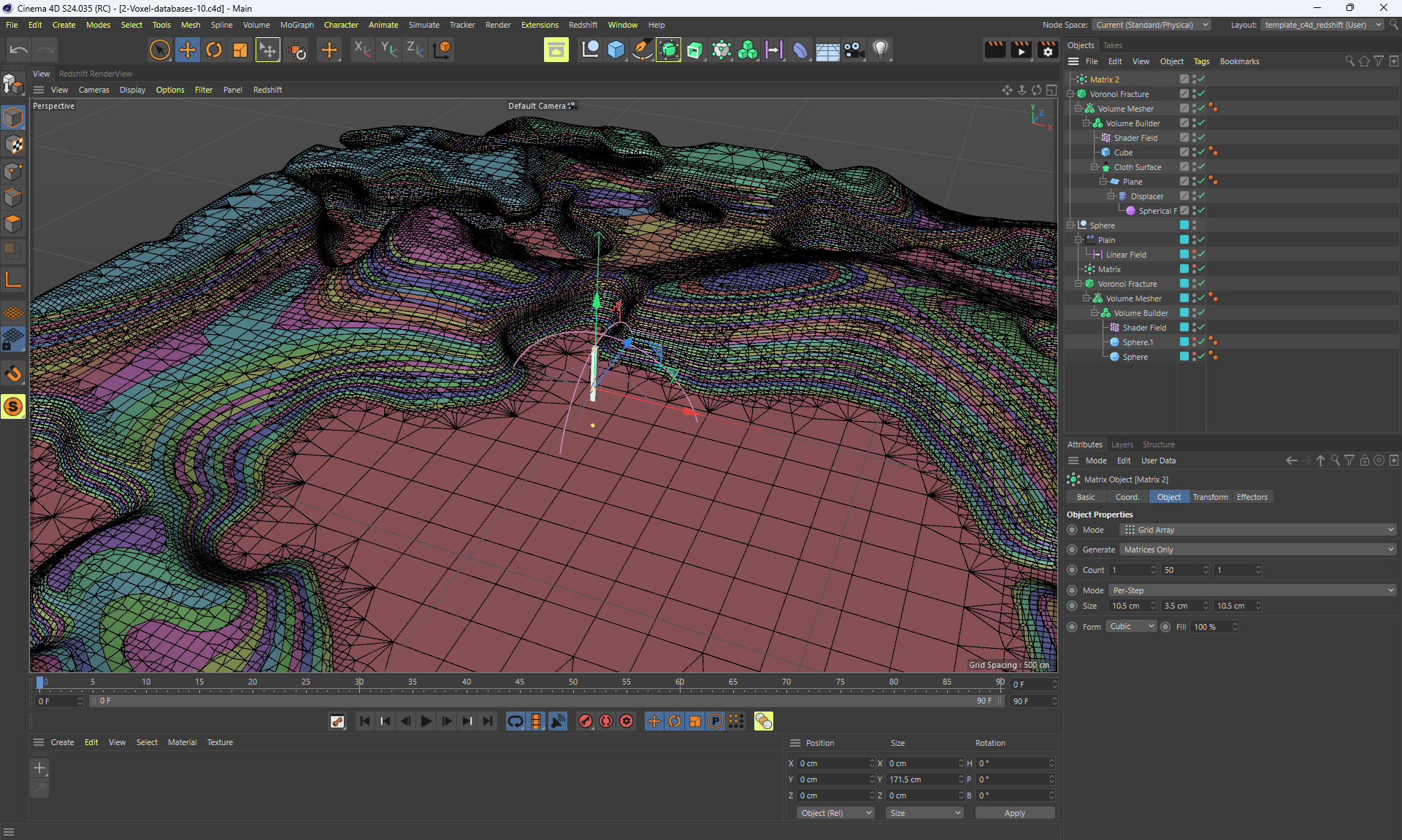Click the Sphere.1 cyan layer swatch
The height and width of the screenshot is (840, 1402).
pyautogui.click(x=1184, y=342)
